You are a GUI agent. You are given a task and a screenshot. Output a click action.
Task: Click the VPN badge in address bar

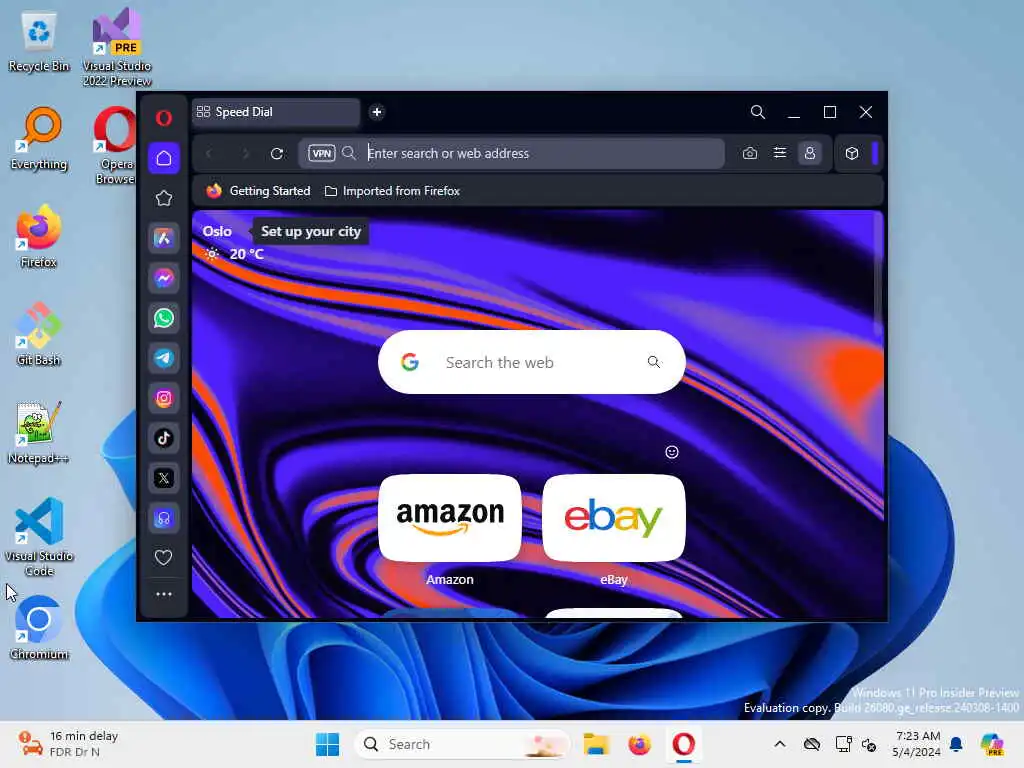click(321, 153)
